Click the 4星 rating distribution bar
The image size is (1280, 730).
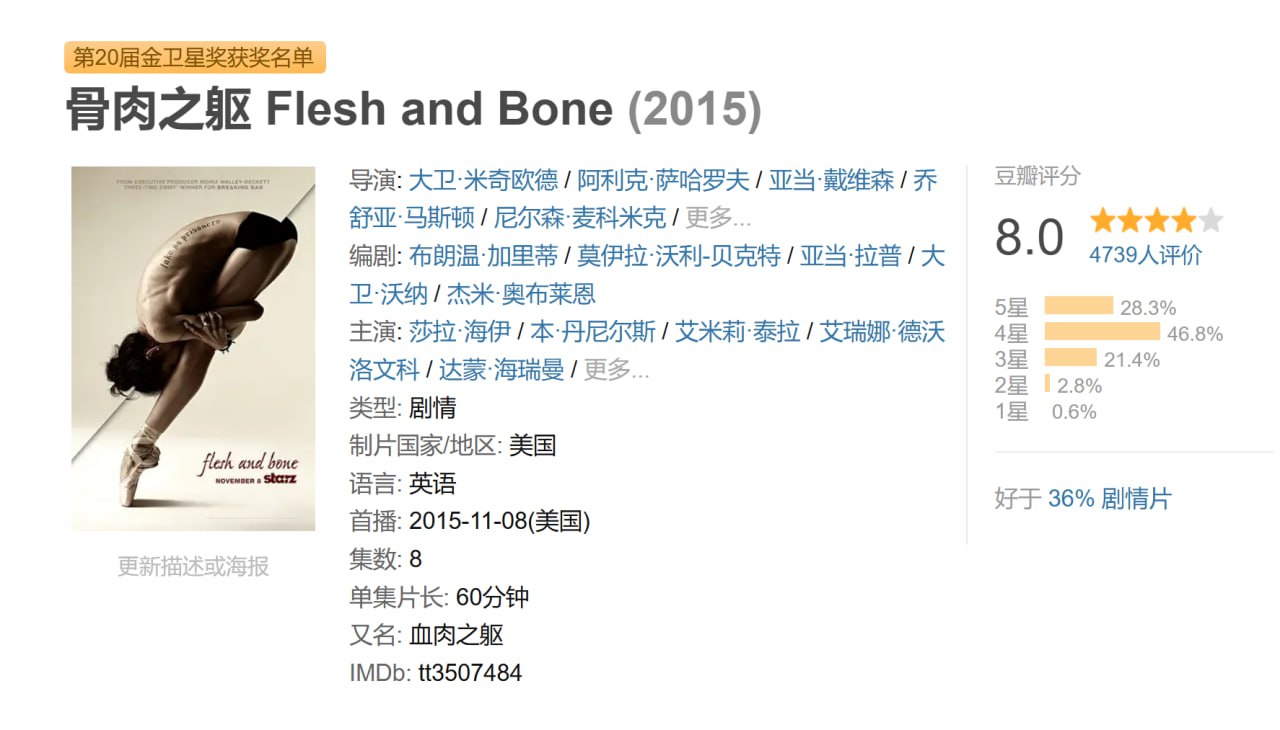tap(1102, 333)
